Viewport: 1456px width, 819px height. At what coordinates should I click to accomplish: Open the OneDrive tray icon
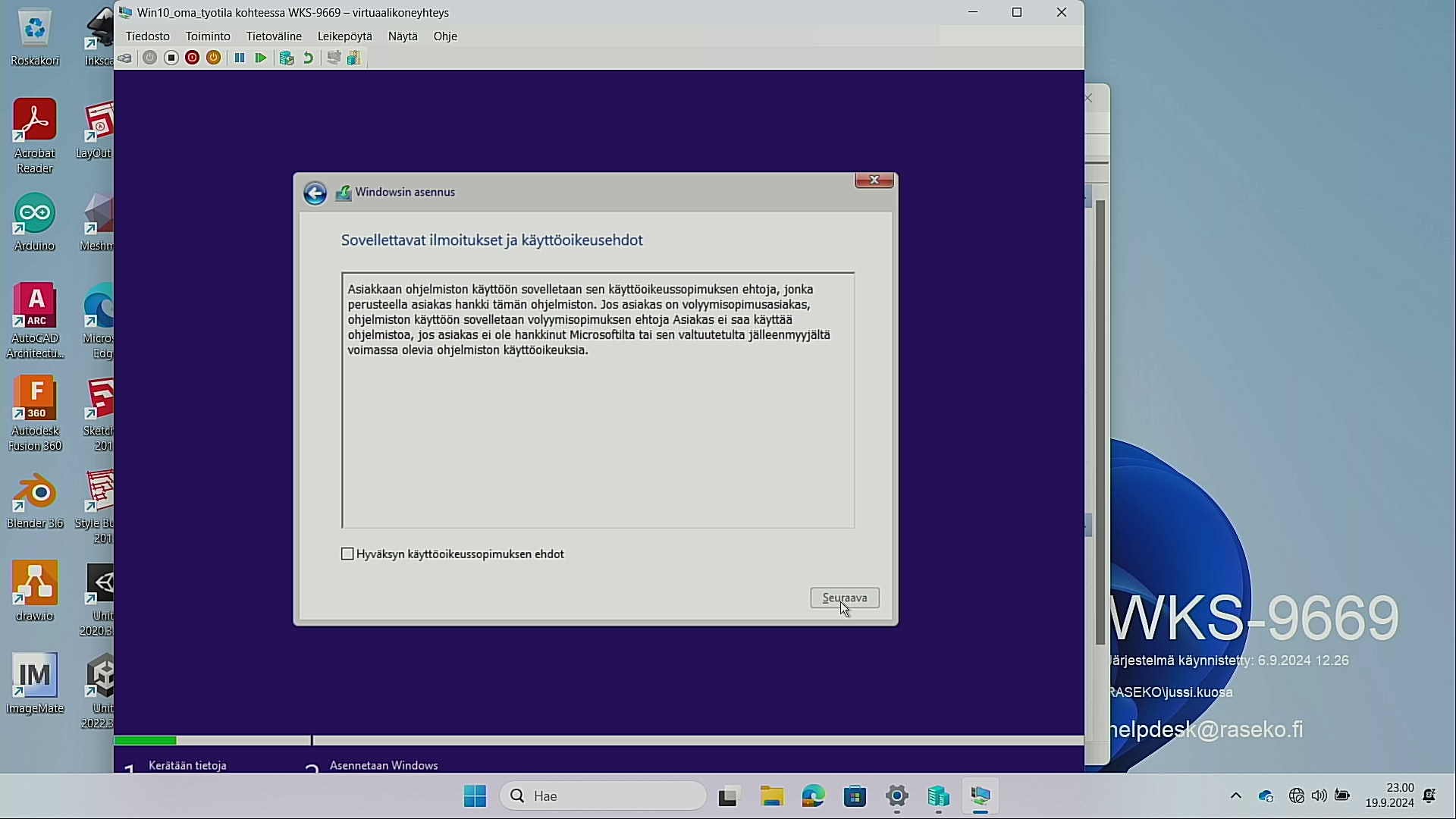pyautogui.click(x=1266, y=796)
